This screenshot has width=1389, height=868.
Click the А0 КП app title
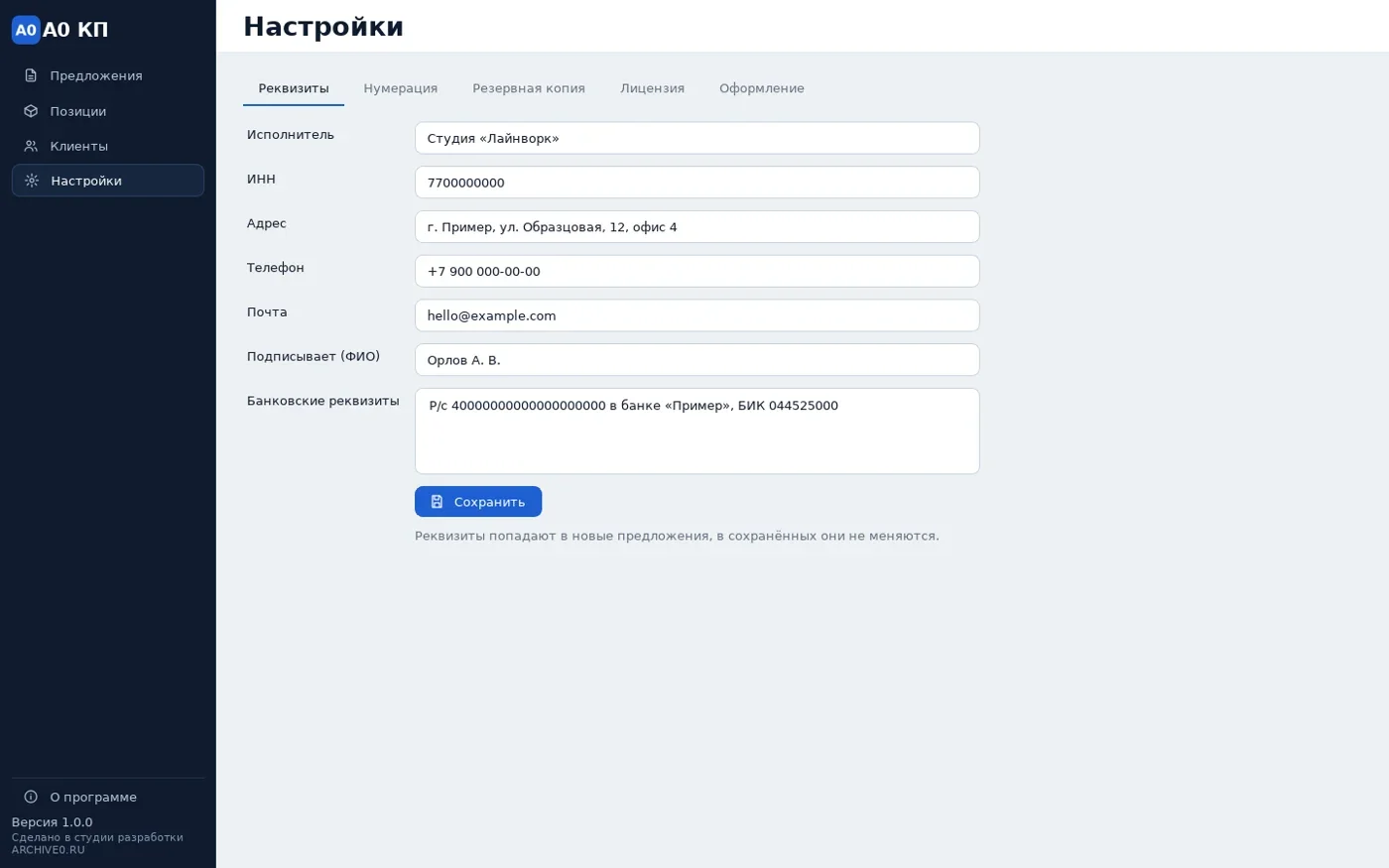[x=75, y=30]
